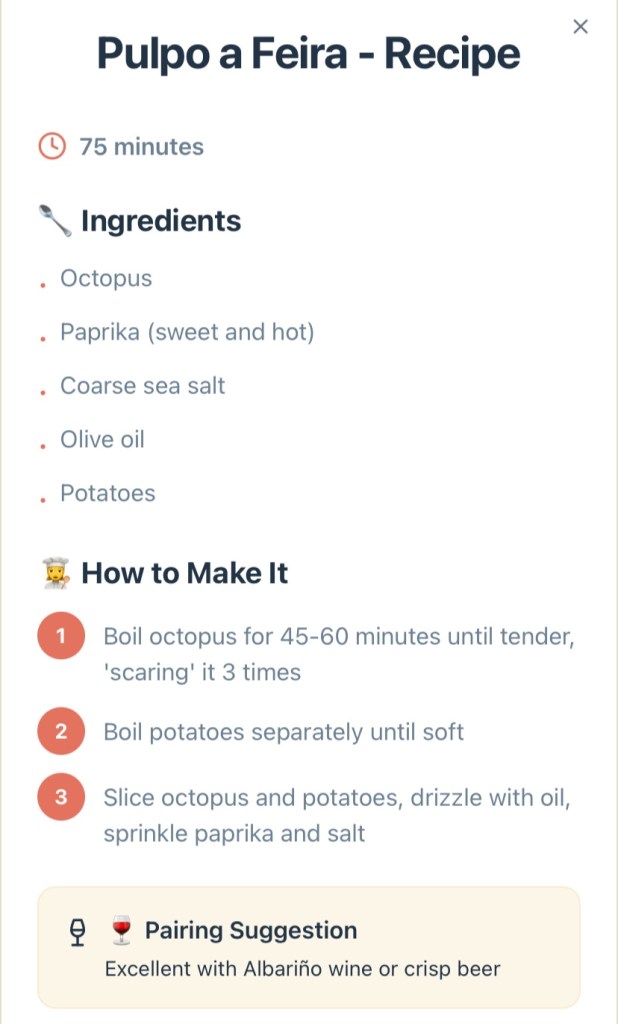
Task: Click the spoon icon next to Ingredients
Action: pos(54,220)
